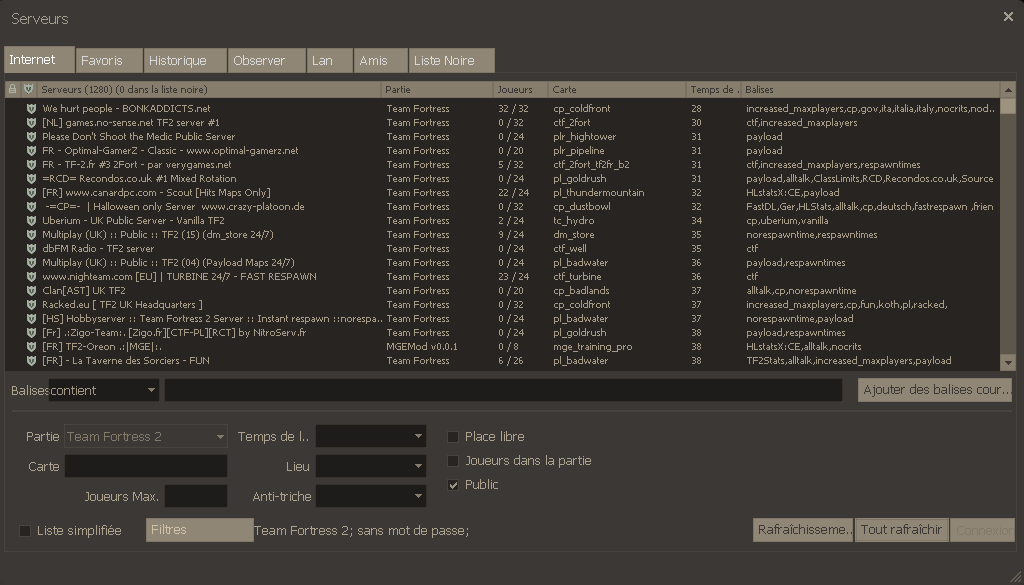The width and height of the screenshot is (1024, 585).
Task: Click the shield icon beside Racked.eu server
Action: point(28,304)
